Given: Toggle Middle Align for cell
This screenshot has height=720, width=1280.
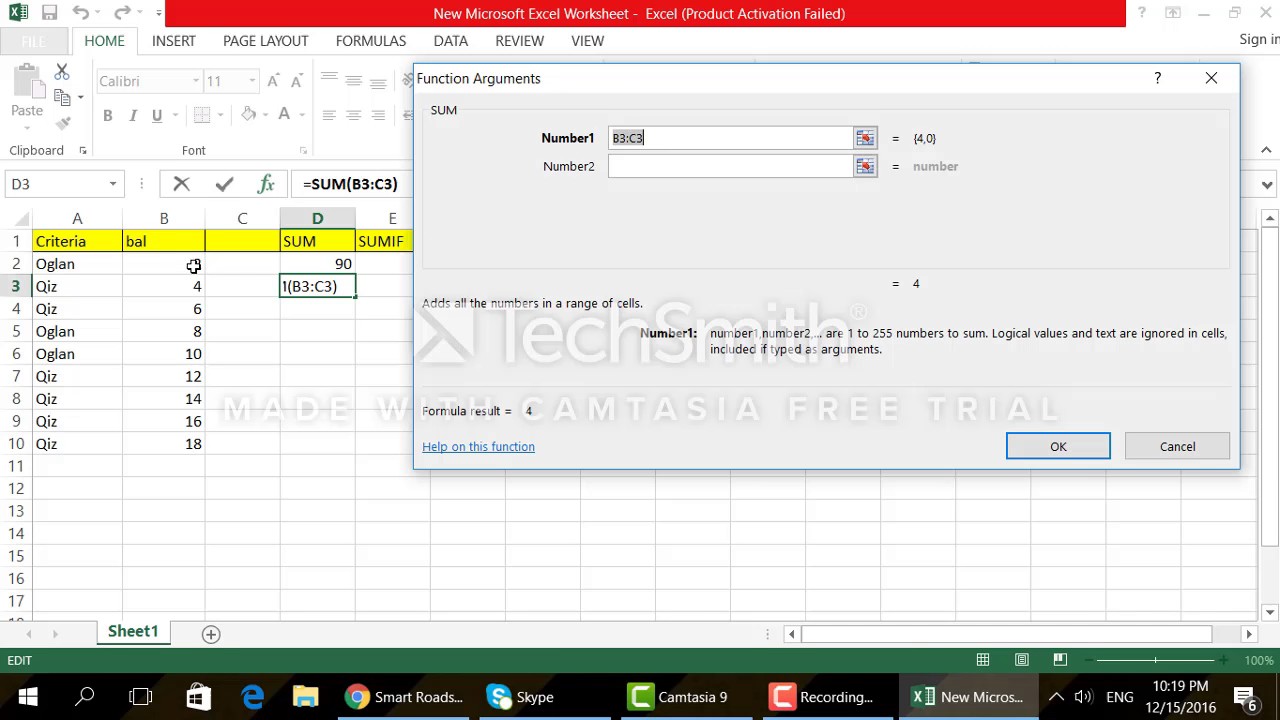Looking at the screenshot, I should click(x=353, y=82).
